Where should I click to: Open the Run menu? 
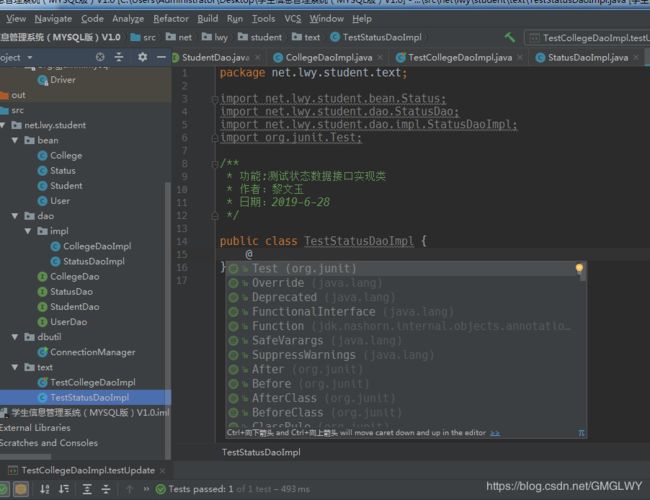pos(235,19)
